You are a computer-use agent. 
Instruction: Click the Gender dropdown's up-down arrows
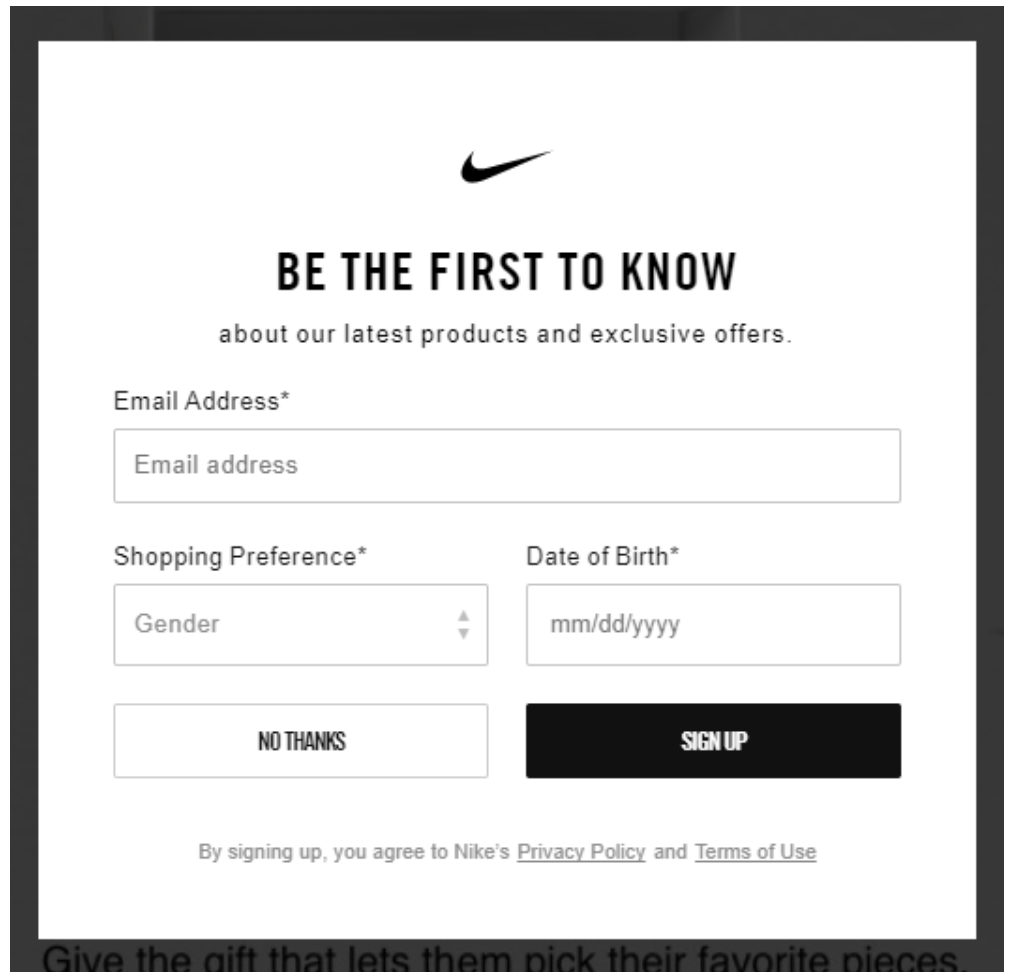(463, 625)
